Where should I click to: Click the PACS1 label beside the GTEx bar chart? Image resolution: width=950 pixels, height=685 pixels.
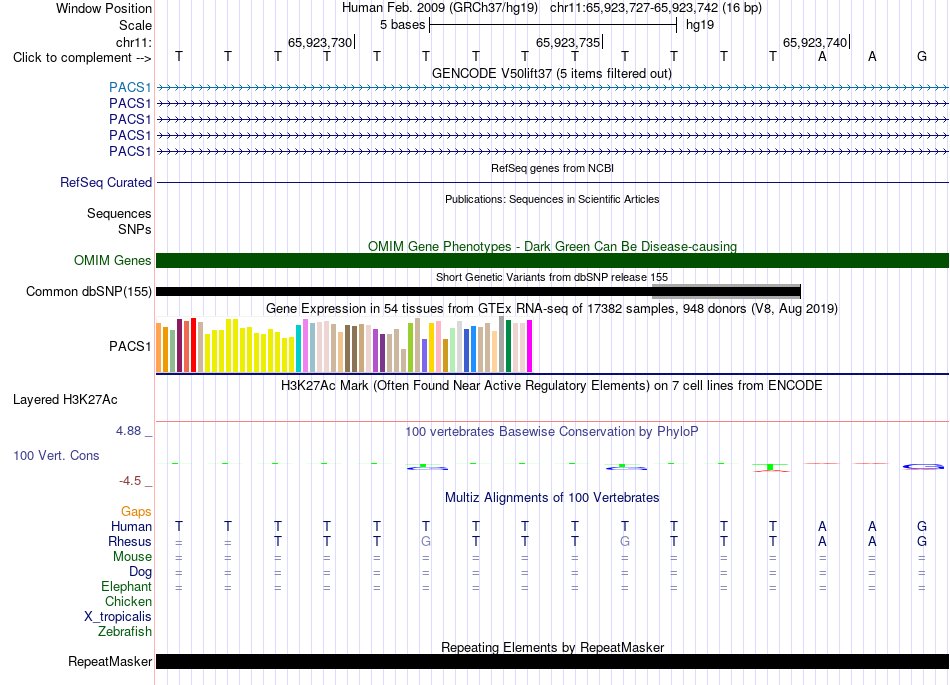(x=130, y=346)
